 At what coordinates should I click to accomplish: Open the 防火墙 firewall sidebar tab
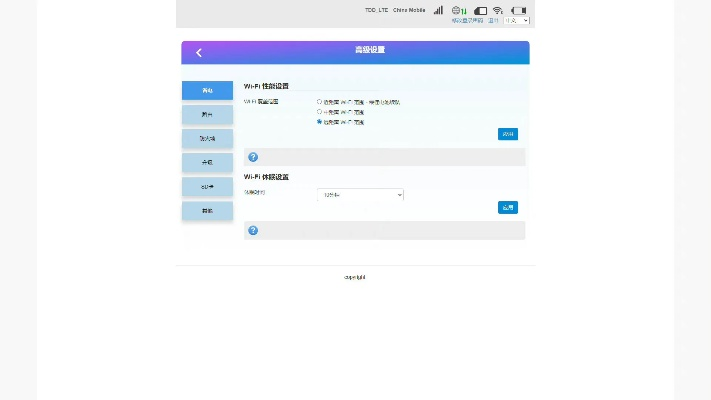coord(207,138)
